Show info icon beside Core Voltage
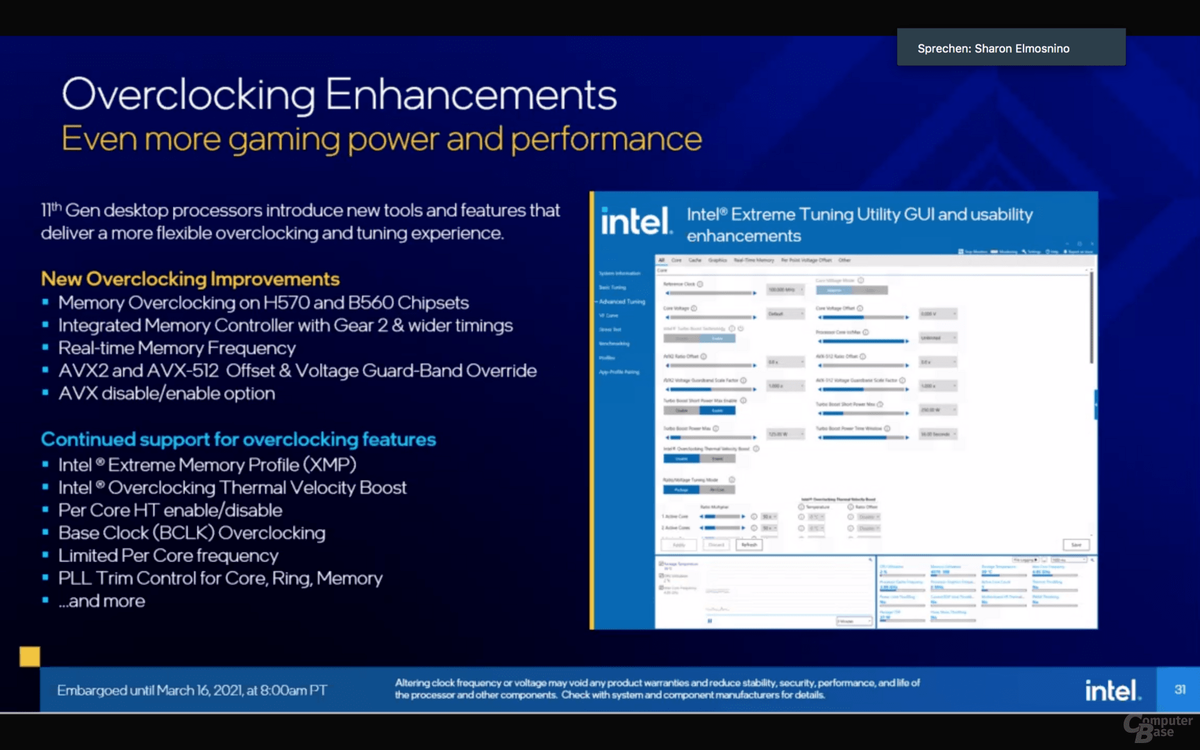Viewport: 1200px width, 750px height. pos(694,308)
